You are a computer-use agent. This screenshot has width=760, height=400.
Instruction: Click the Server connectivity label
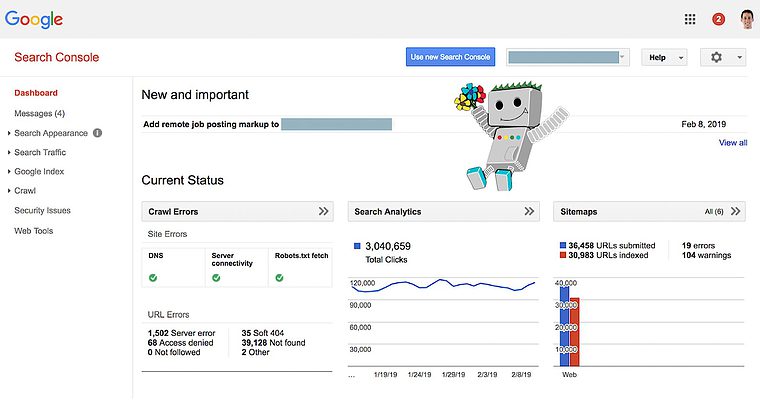coord(232,259)
